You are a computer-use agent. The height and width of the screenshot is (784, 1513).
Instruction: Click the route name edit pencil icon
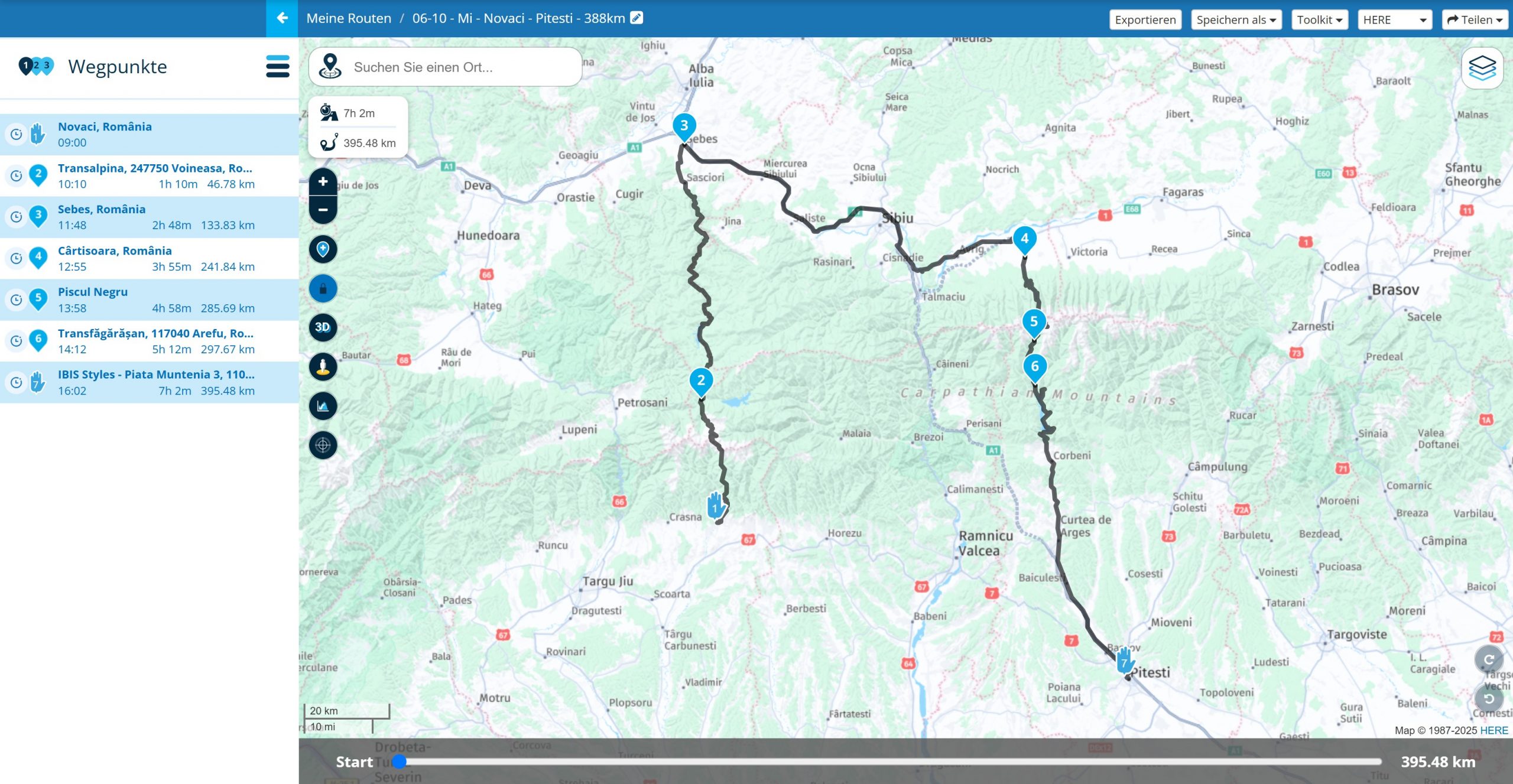637,18
